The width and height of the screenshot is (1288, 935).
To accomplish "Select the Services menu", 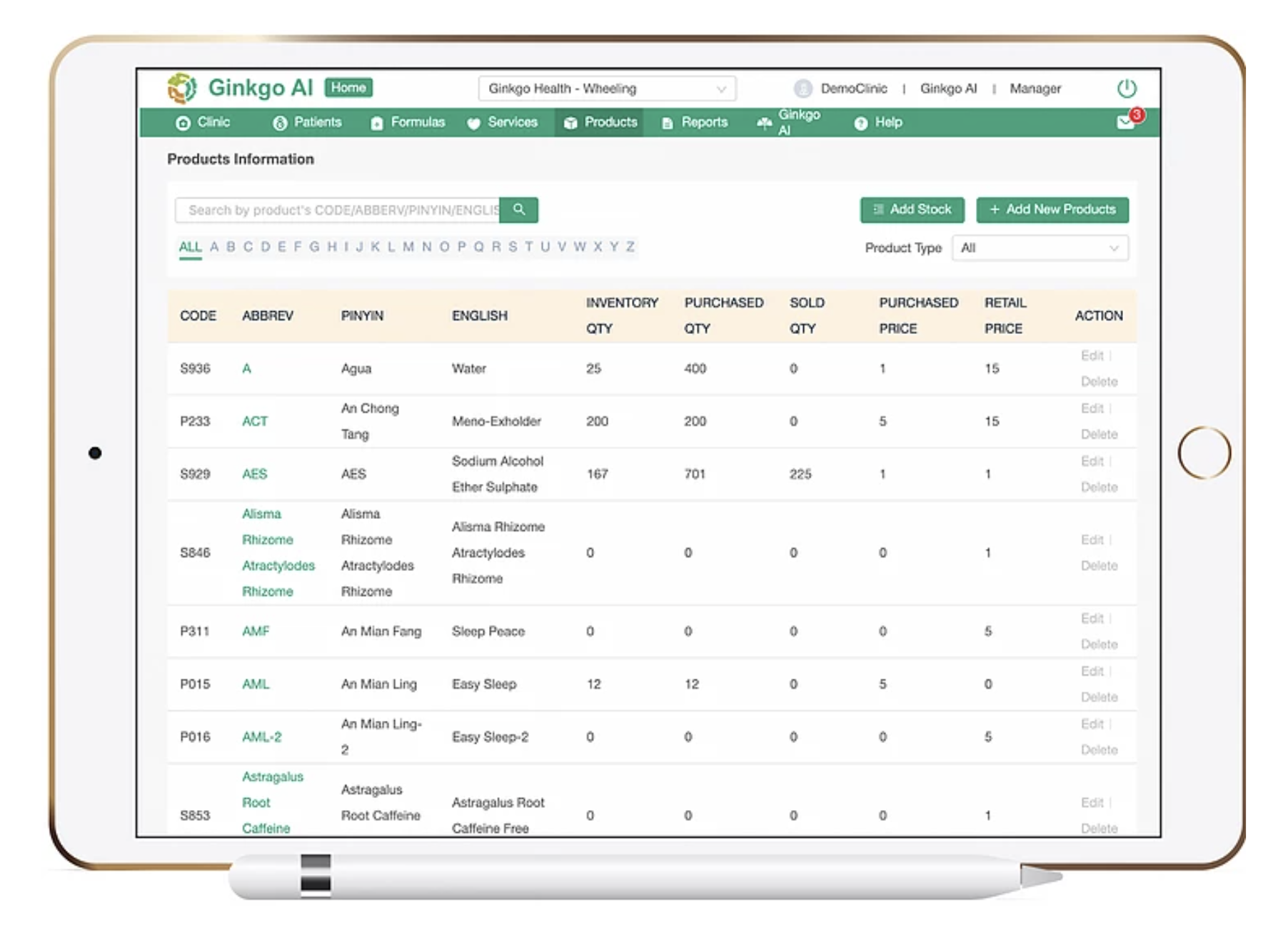I will [502, 122].
